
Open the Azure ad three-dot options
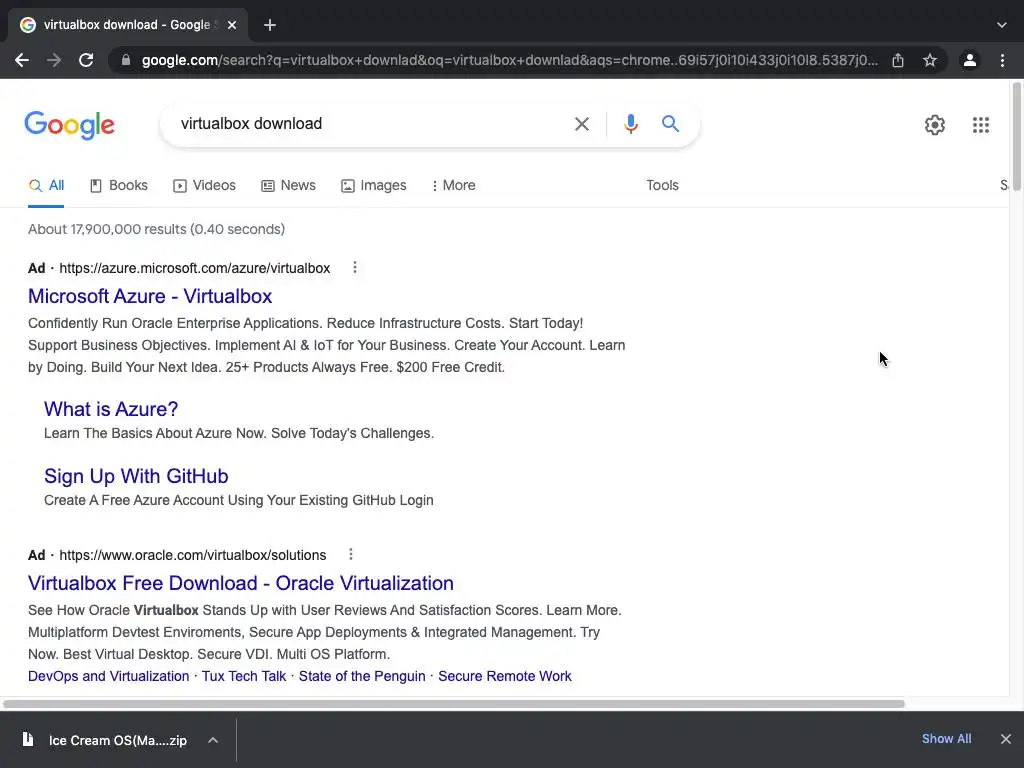[355, 267]
